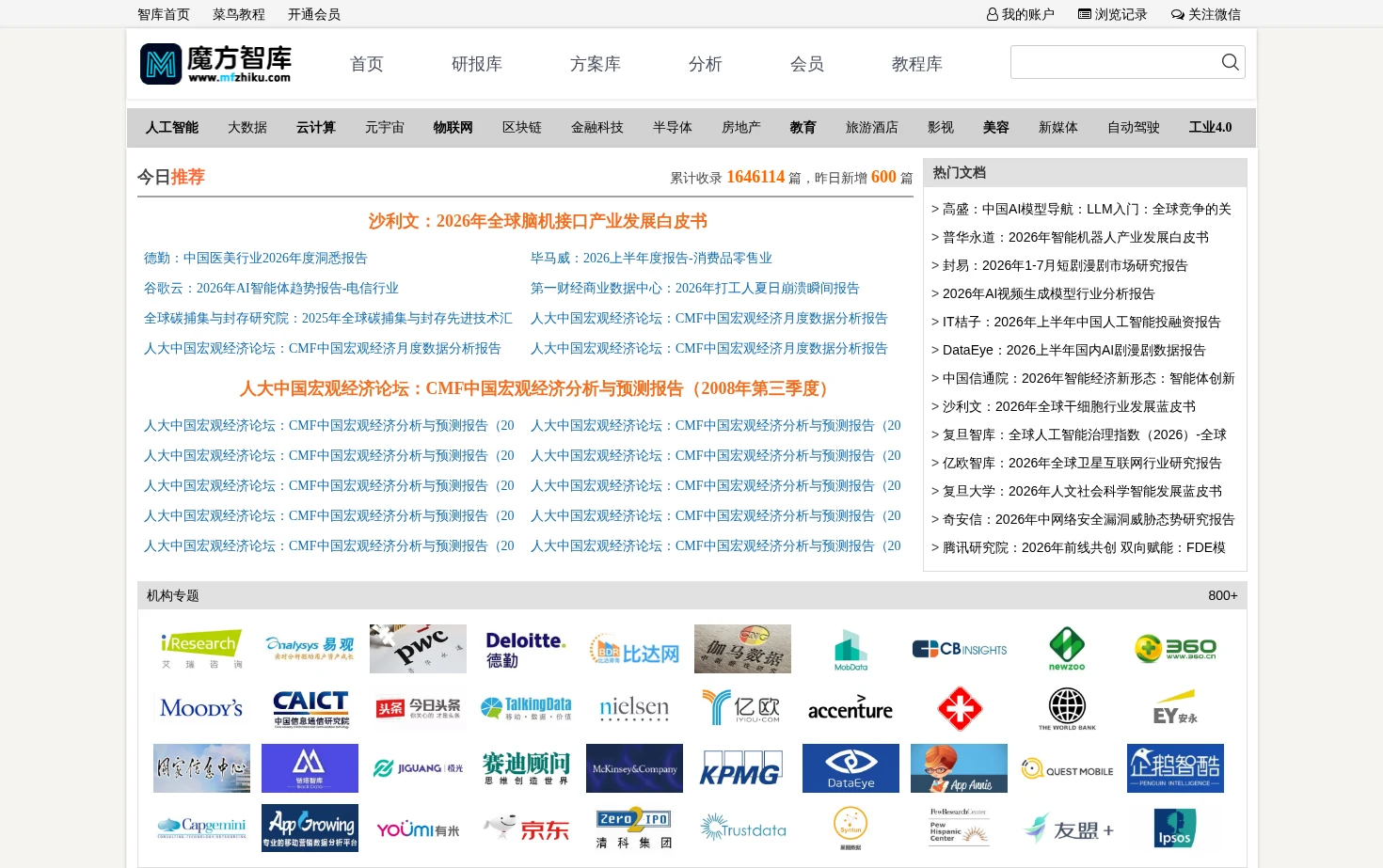Viewport: 1383px width, 868px height.
Task: Open 毕马威 2026上半年度报告 消费品零售业
Action: coord(651,258)
